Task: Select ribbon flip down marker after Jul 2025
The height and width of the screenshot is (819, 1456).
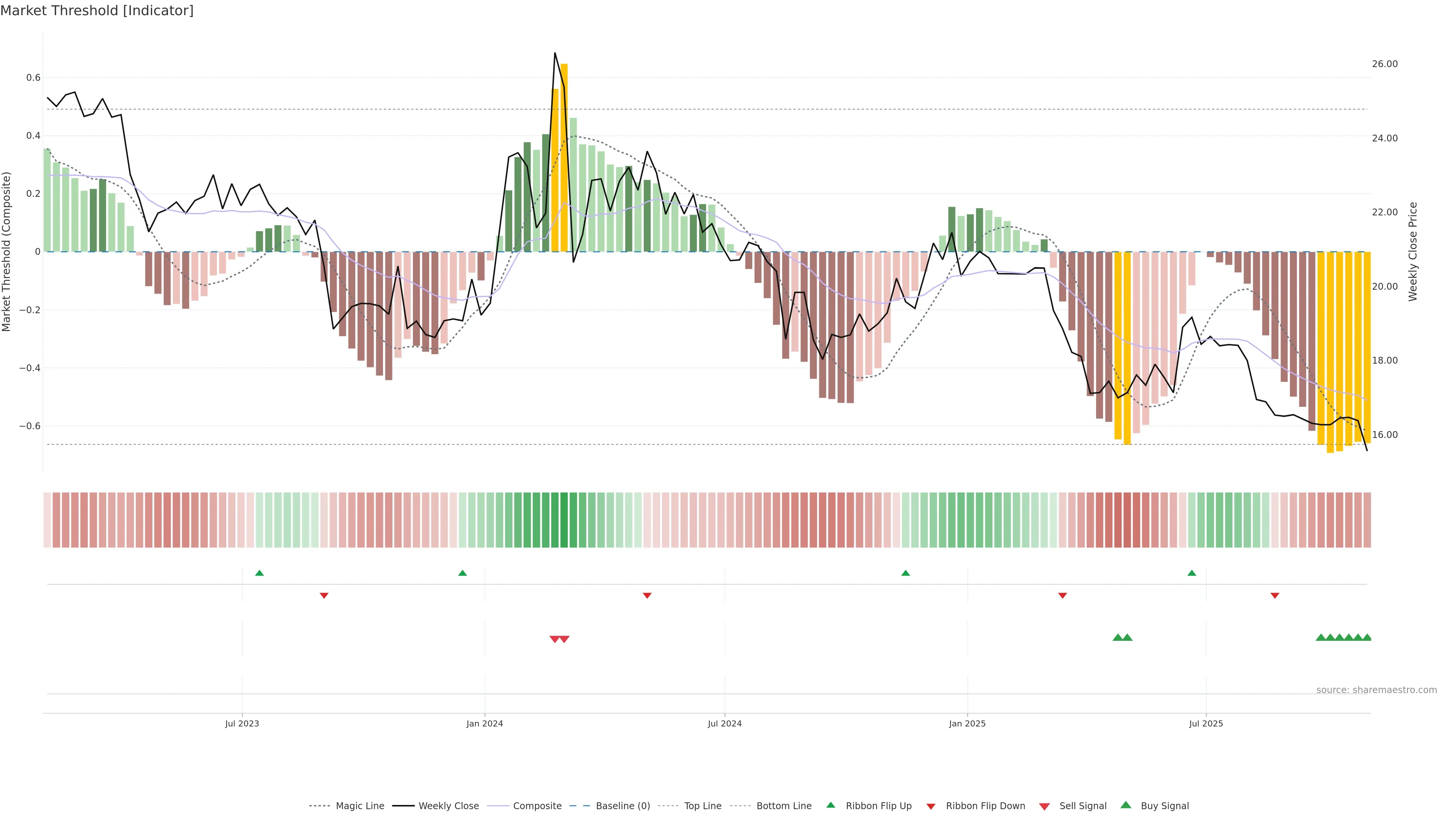Action: pyautogui.click(x=1274, y=595)
